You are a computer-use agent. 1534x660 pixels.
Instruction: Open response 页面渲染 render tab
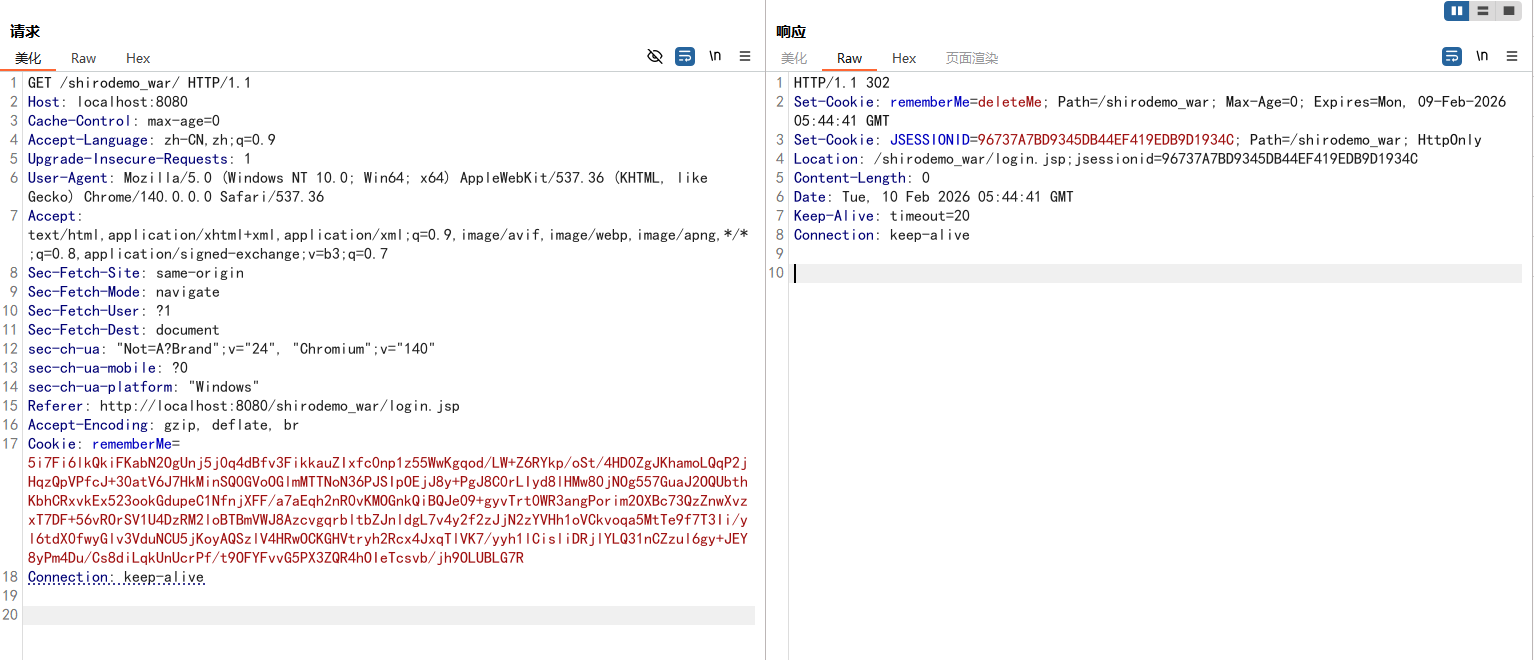point(972,59)
